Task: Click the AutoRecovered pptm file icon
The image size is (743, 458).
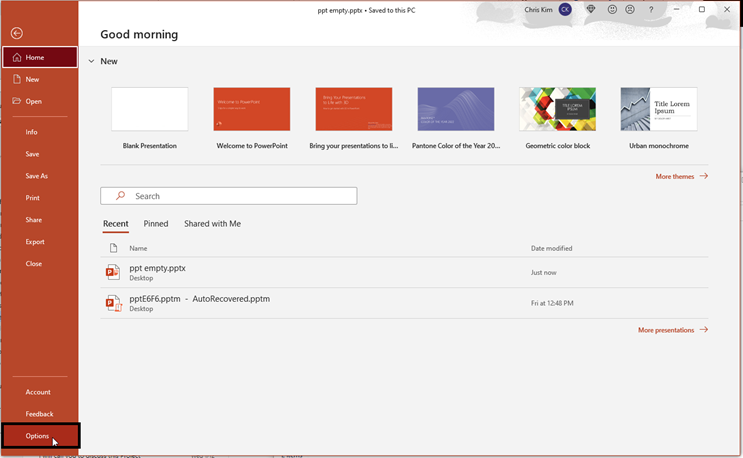Action: (113, 303)
